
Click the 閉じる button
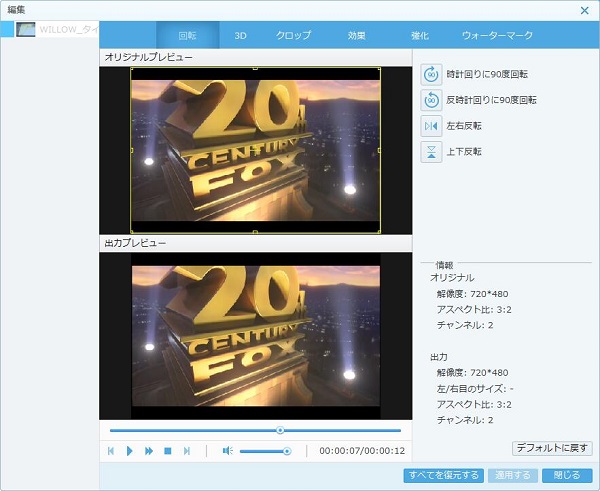pos(567,475)
